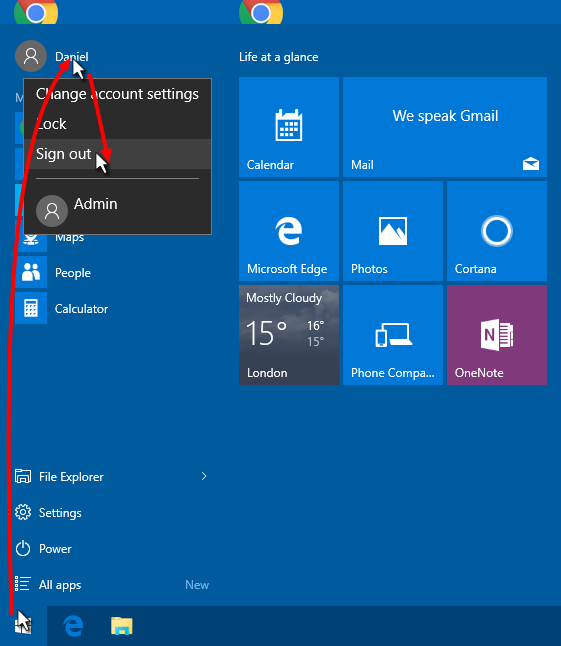Click the Calculator app icon
Viewport: 561px width, 646px height.
coord(31,309)
